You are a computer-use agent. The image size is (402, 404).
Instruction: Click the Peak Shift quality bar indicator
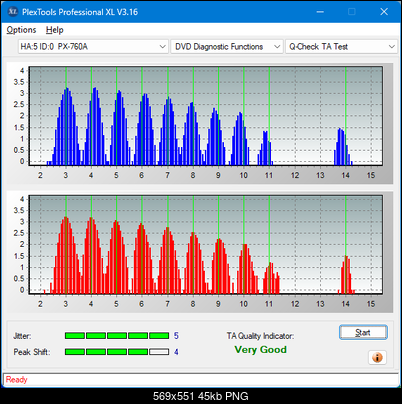[x=117, y=352]
